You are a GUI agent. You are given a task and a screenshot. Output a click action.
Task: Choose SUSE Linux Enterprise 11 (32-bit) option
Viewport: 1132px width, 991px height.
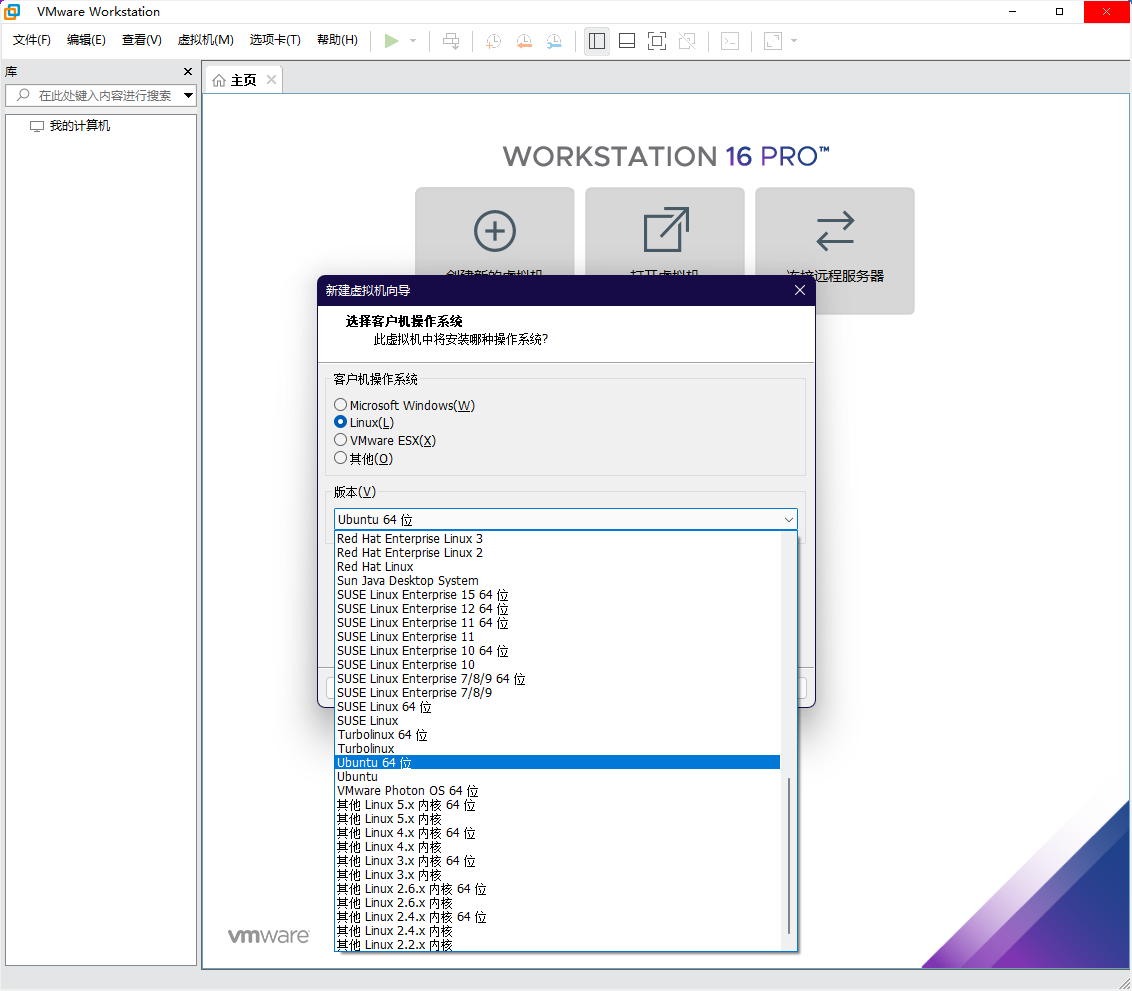558,637
